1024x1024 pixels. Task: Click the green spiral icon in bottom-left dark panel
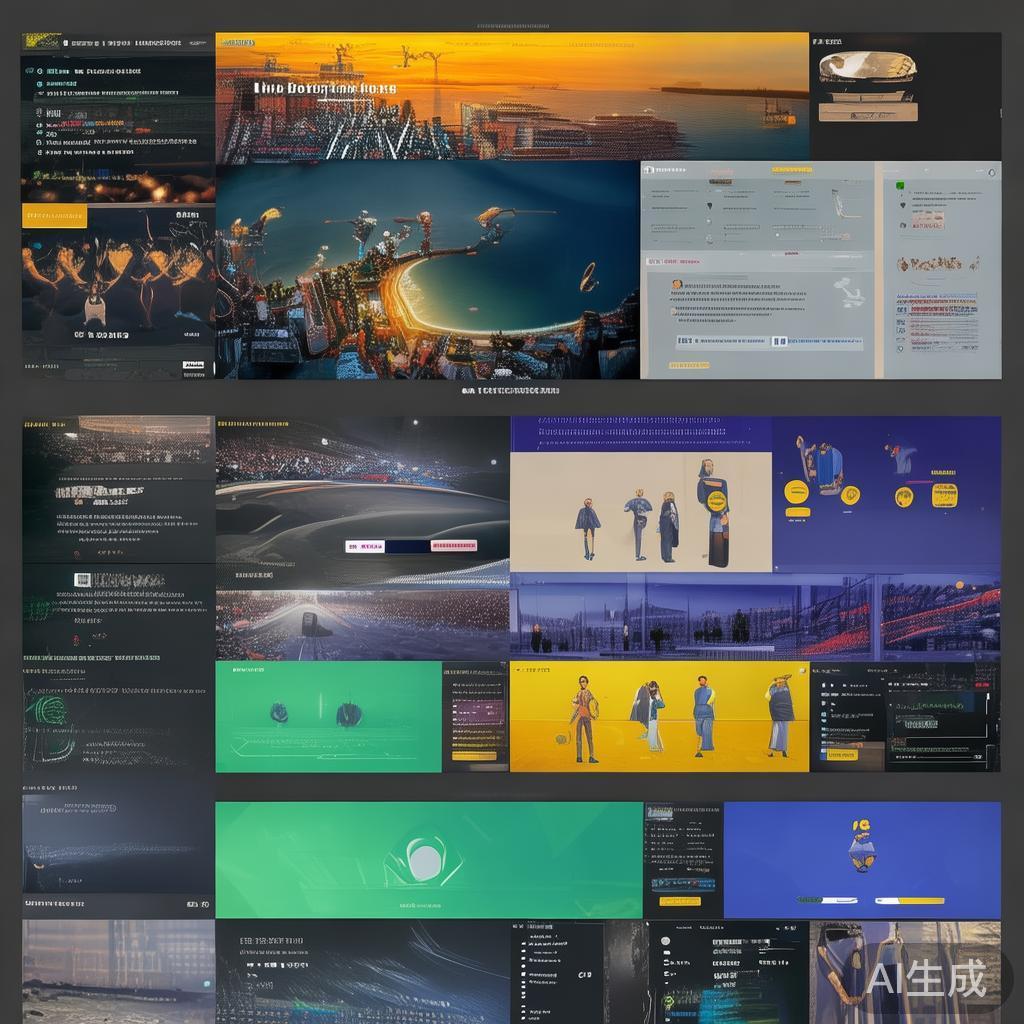pos(50,712)
